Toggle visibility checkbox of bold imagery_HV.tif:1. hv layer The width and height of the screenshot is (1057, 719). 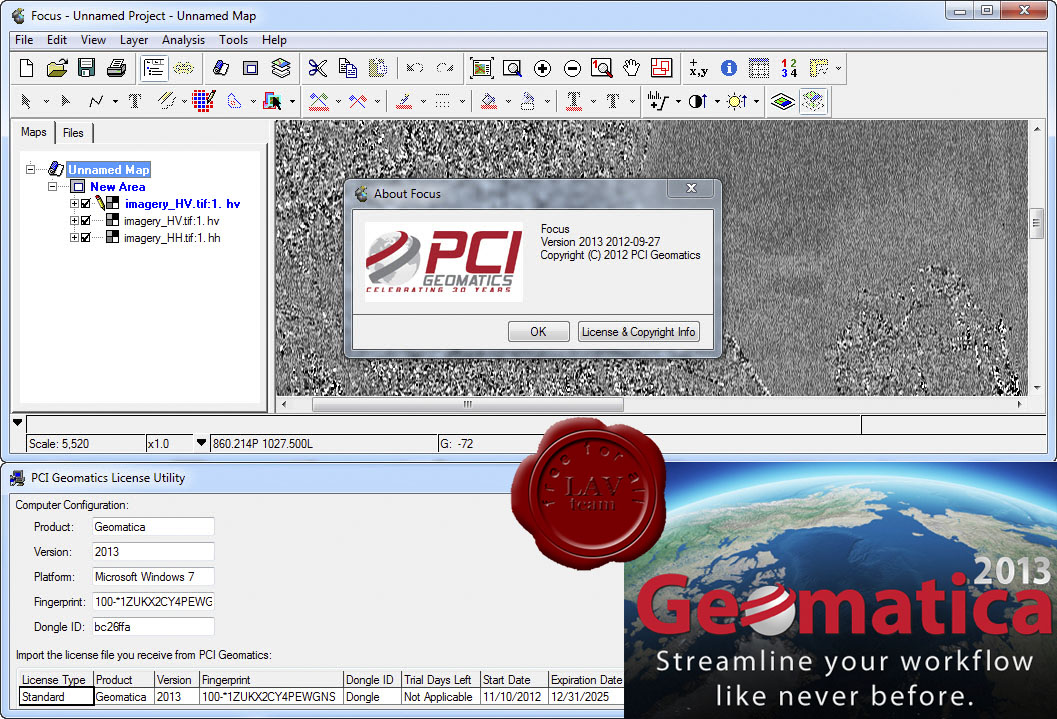tap(86, 204)
